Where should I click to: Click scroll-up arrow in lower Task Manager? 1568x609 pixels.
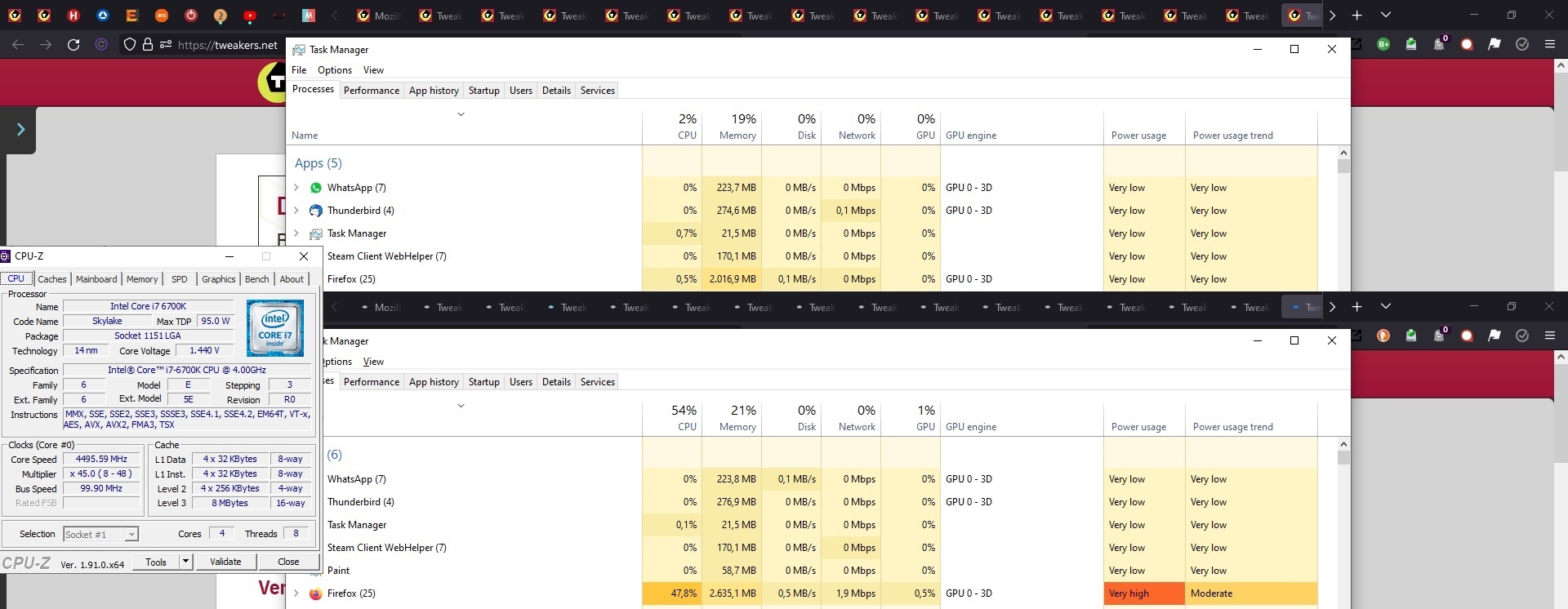click(1343, 444)
